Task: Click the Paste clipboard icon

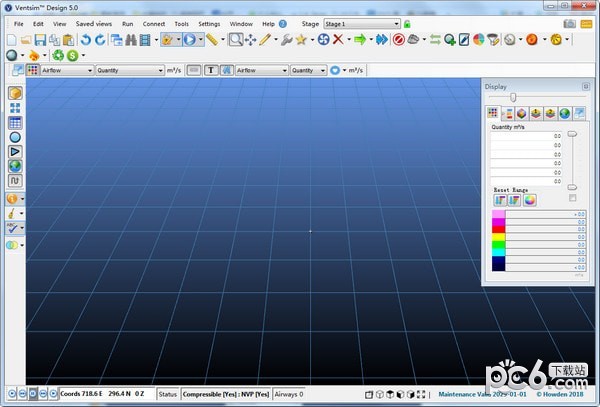Action: tap(68, 39)
